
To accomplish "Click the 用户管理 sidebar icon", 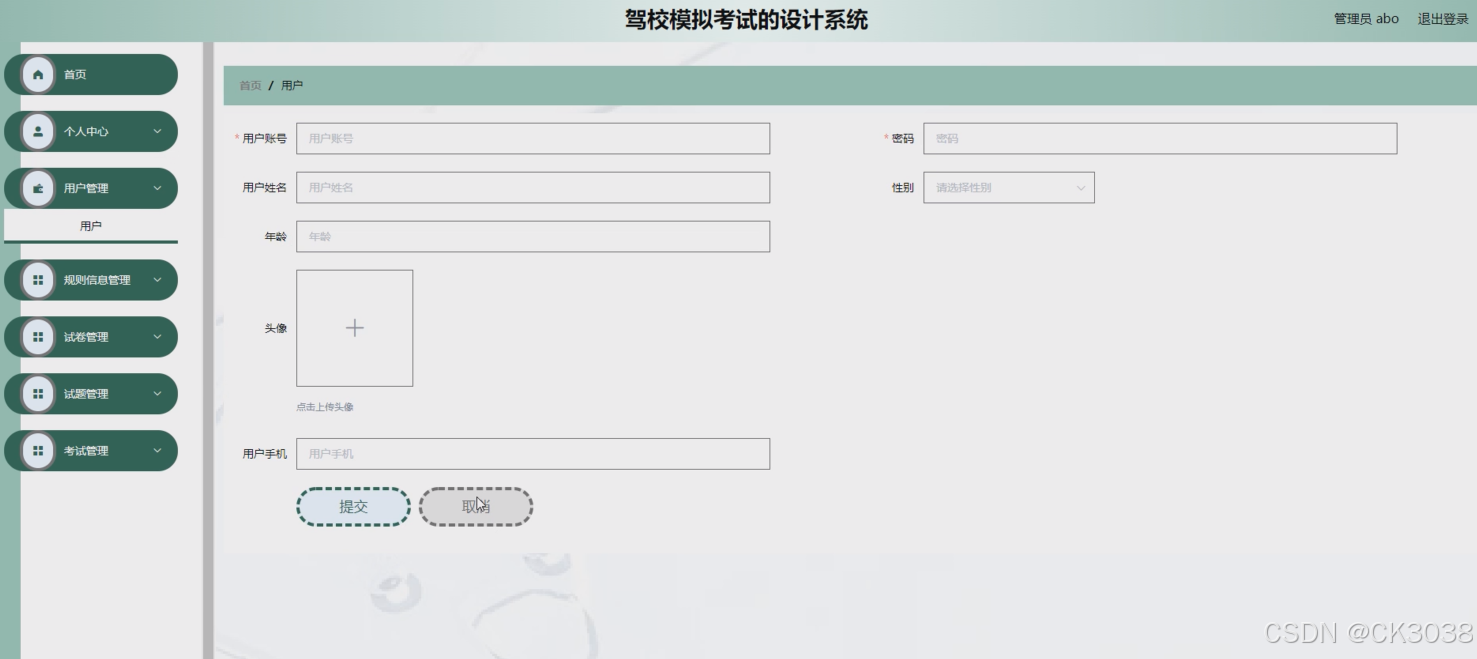I will click(x=38, y=188).
